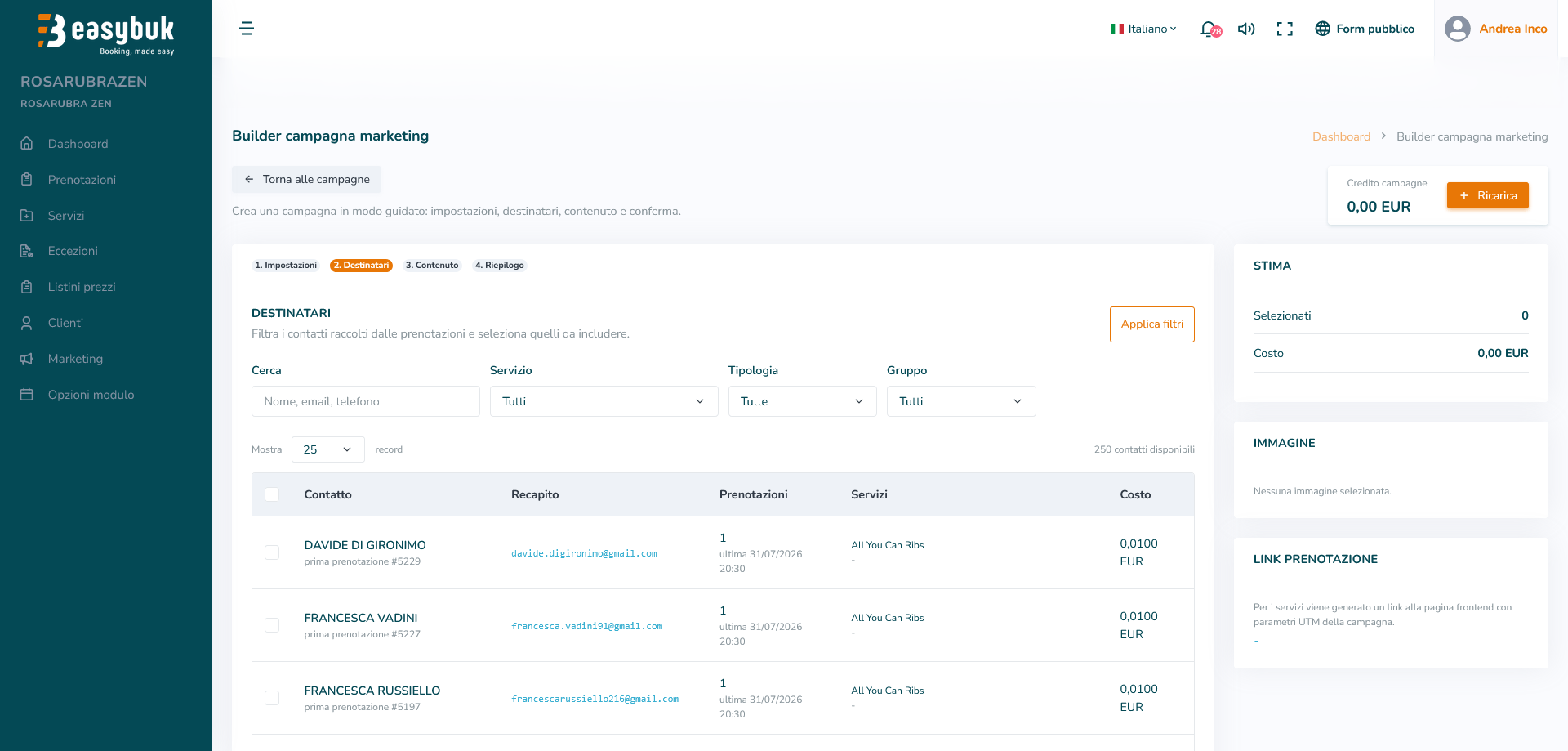
Task: Go to step 1. Impostazioni
Action: point(286,266)
